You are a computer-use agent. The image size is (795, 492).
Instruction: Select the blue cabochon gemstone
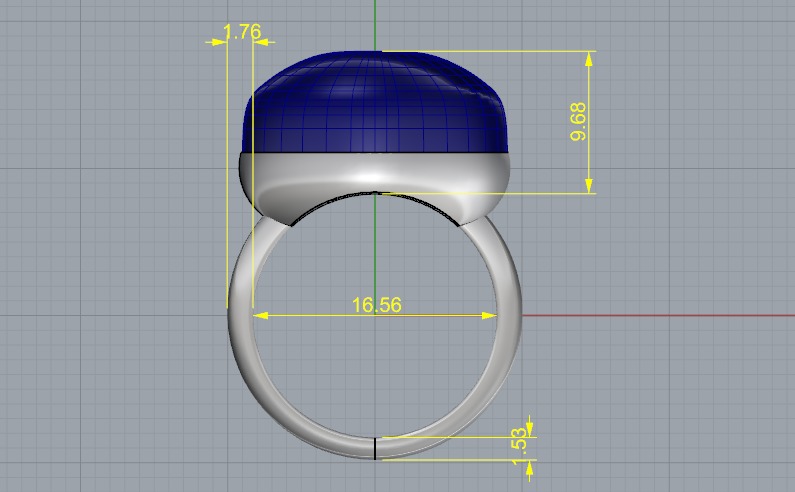coord(375,101)
